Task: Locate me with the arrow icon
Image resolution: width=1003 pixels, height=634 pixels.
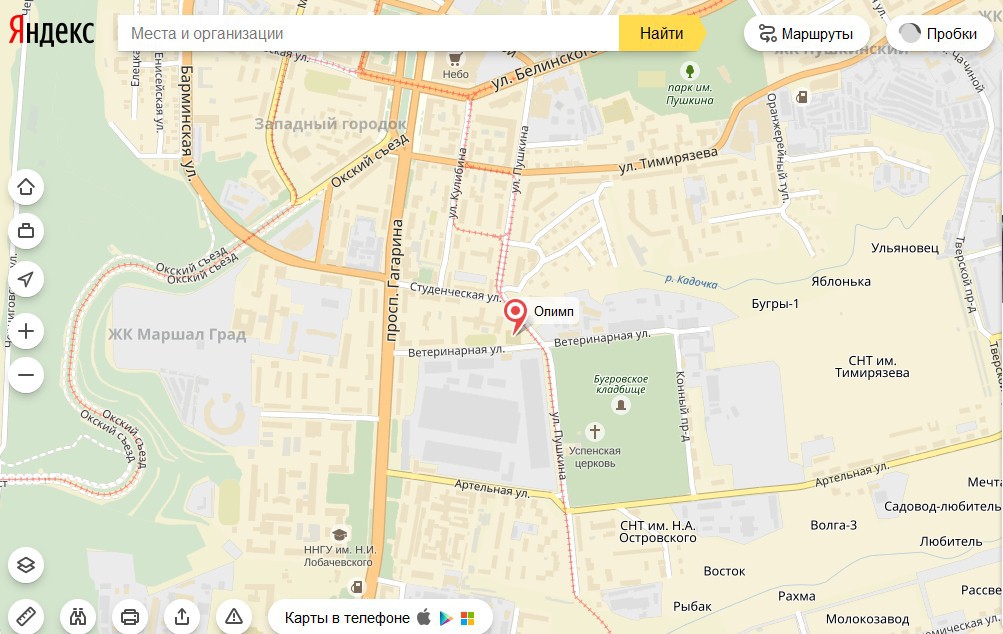Action: tap(26, 280)
